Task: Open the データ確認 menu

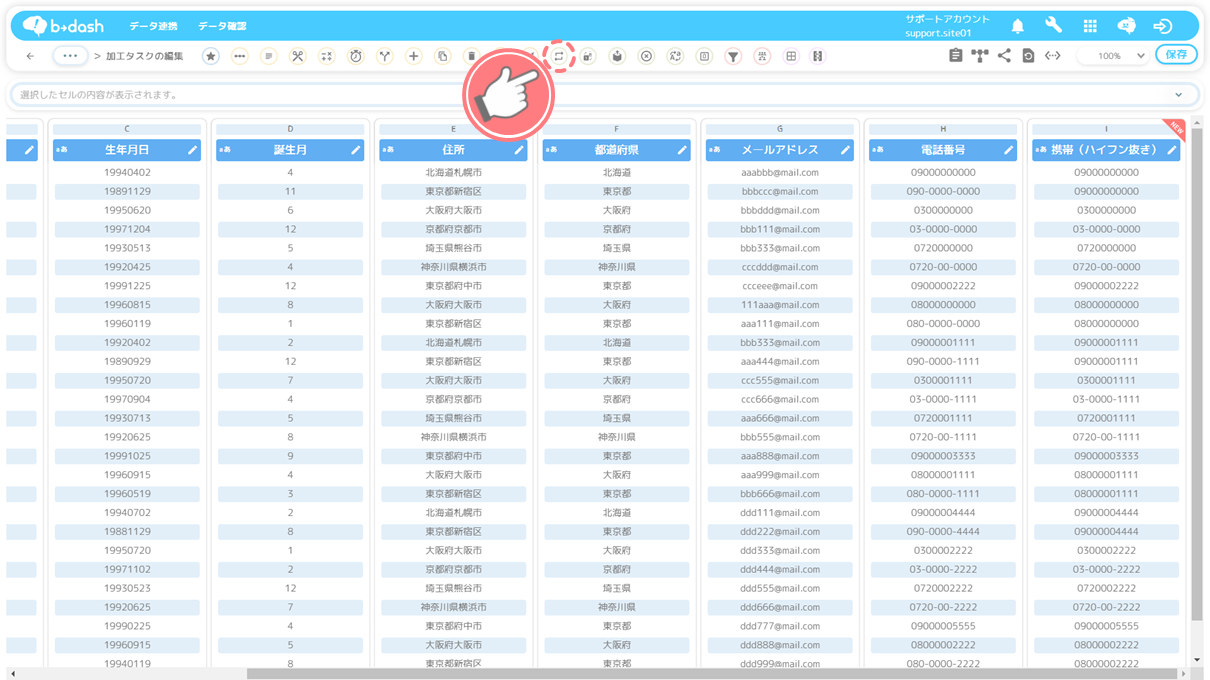Action: click(x=222, y=26)
